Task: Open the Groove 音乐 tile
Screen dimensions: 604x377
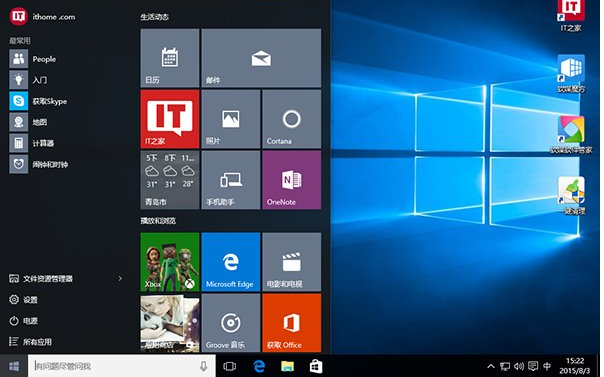Action: [x=231, y=323]
